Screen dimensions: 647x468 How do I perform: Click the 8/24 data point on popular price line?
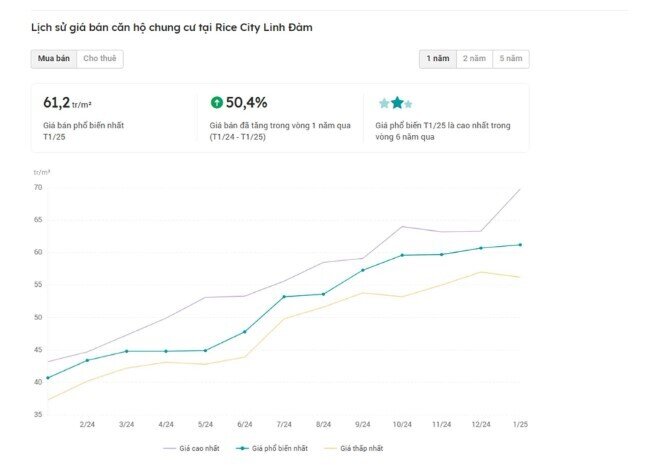click(324, 294)
